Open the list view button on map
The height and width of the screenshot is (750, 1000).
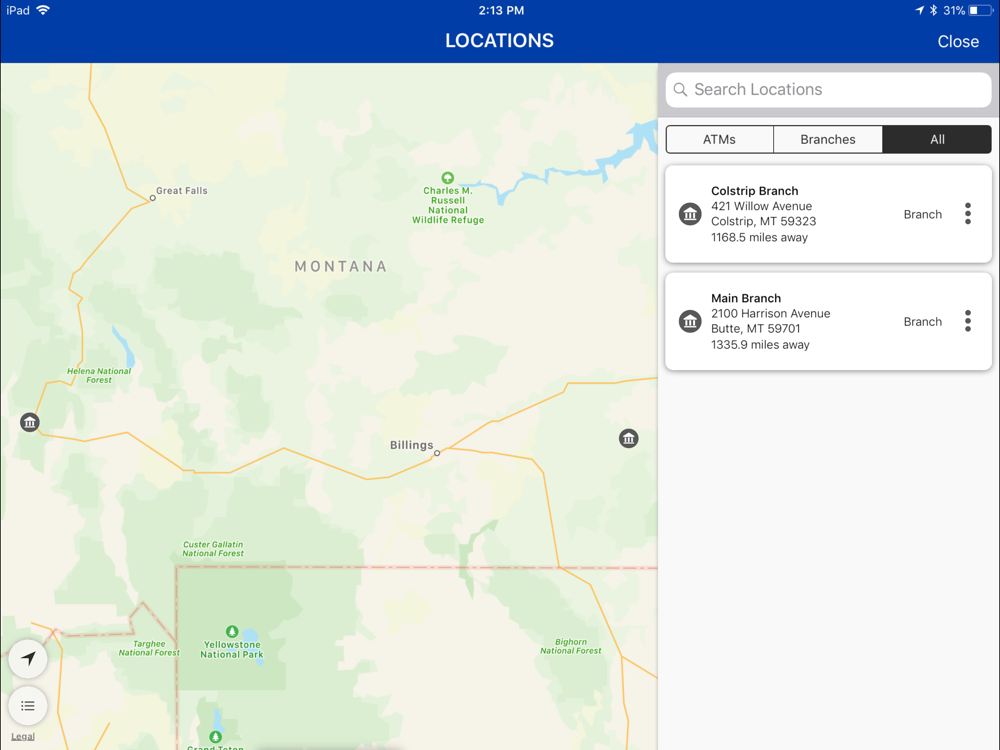pos(27,705)
